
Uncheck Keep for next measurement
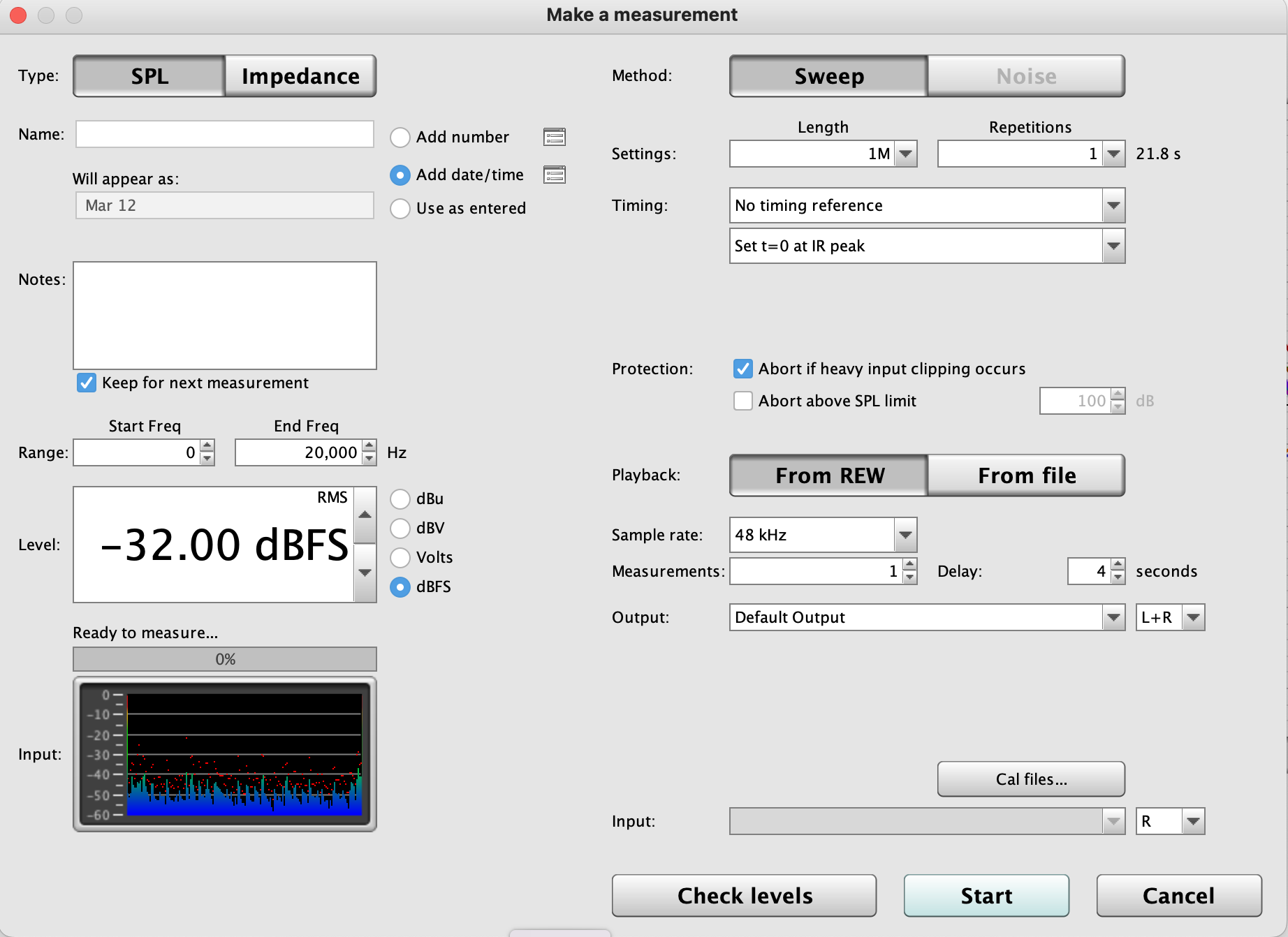[86, 383]
